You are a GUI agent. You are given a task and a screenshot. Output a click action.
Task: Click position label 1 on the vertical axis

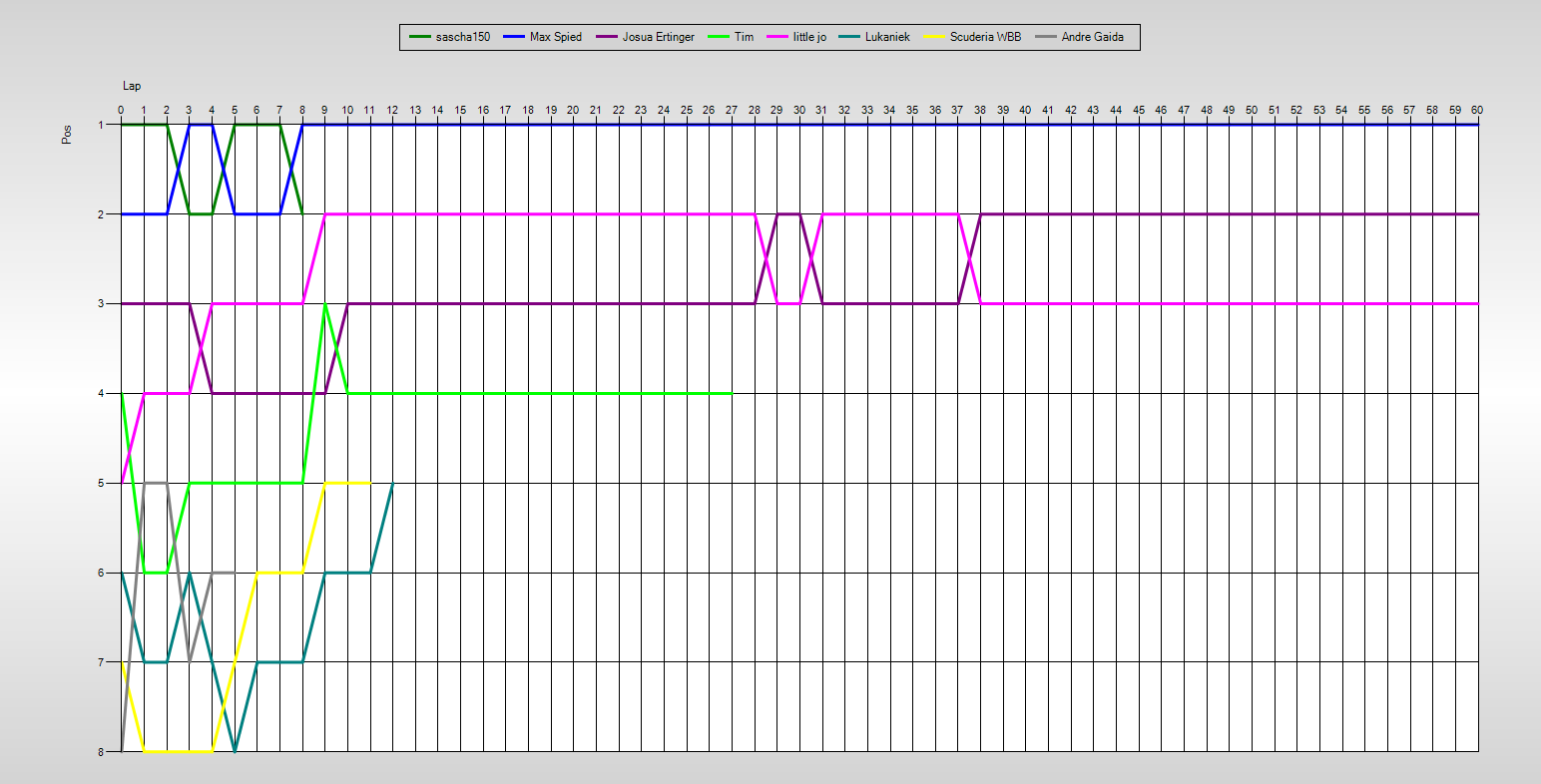click(102, 125)
